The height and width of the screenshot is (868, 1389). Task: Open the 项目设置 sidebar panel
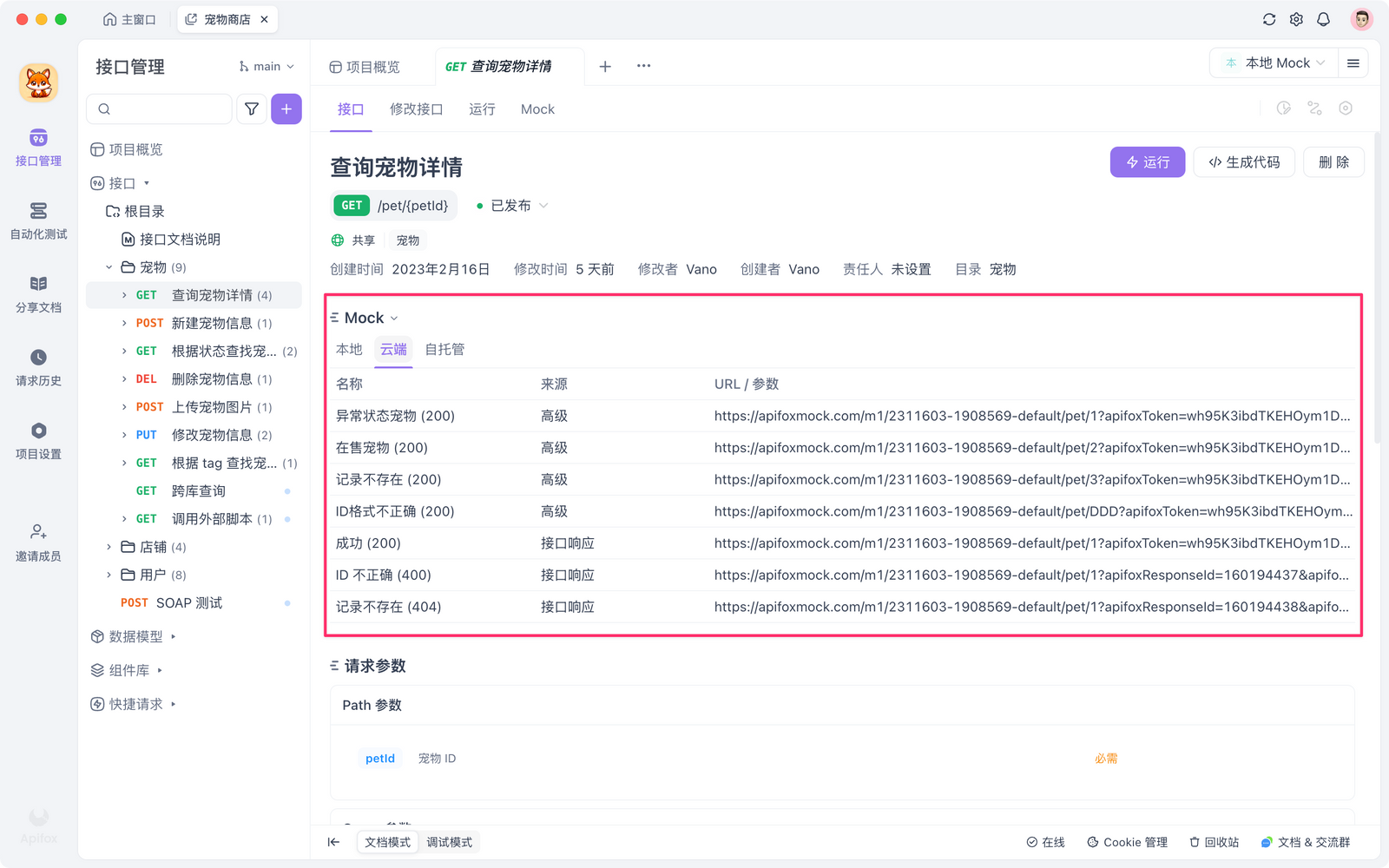point(37,441)
